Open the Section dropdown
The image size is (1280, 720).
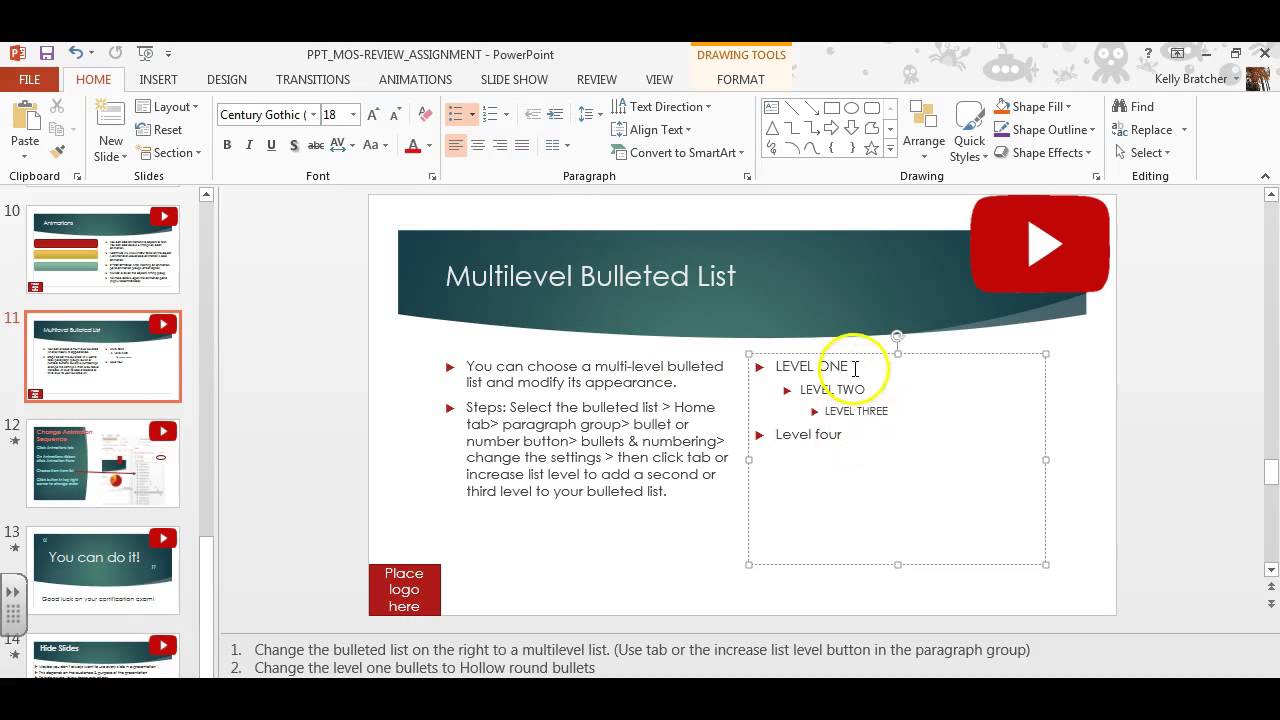(x=169, y=153)
